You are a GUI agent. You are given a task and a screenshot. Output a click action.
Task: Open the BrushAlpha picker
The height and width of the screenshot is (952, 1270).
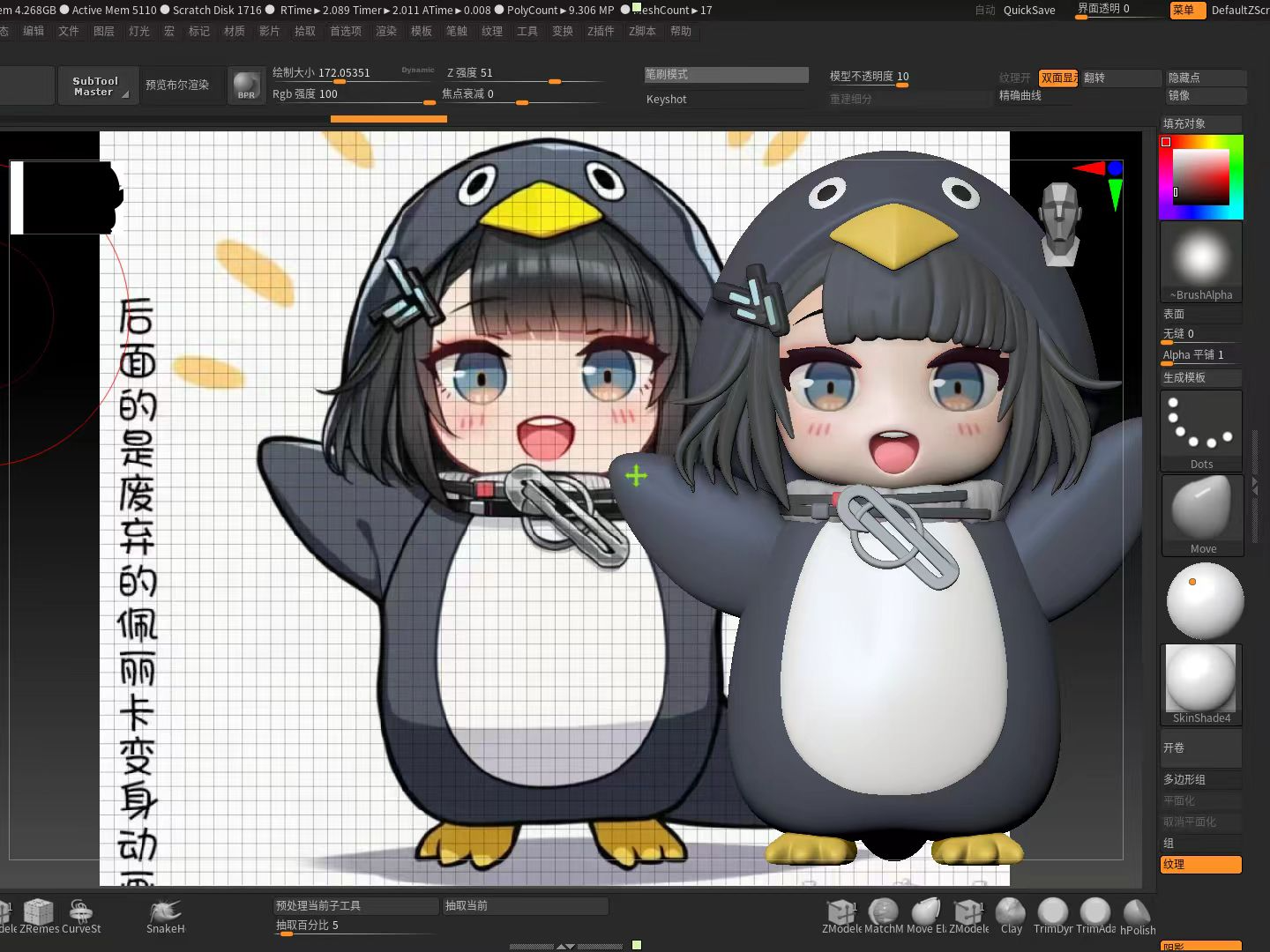[x=1201, y=262]
